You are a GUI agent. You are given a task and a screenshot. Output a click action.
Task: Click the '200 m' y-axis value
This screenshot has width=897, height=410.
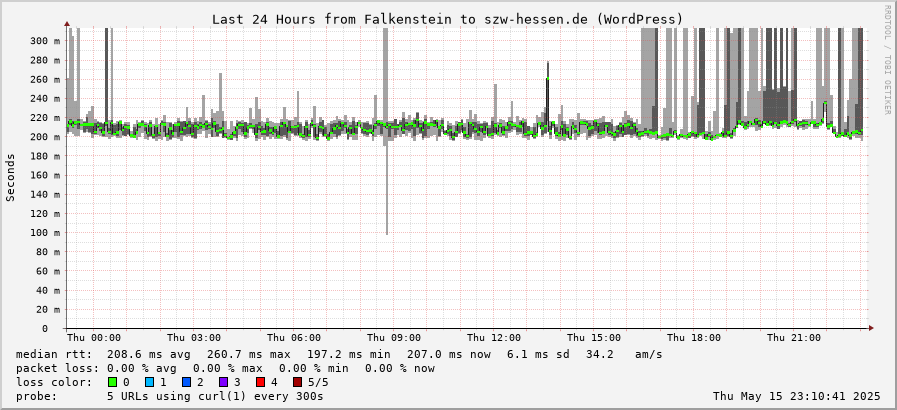coord(45,137)
